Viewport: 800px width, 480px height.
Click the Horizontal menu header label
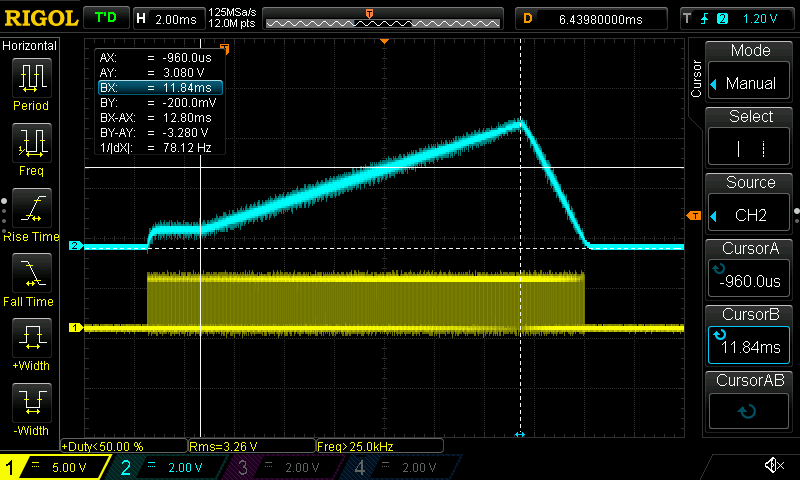(x=30, y=46)
